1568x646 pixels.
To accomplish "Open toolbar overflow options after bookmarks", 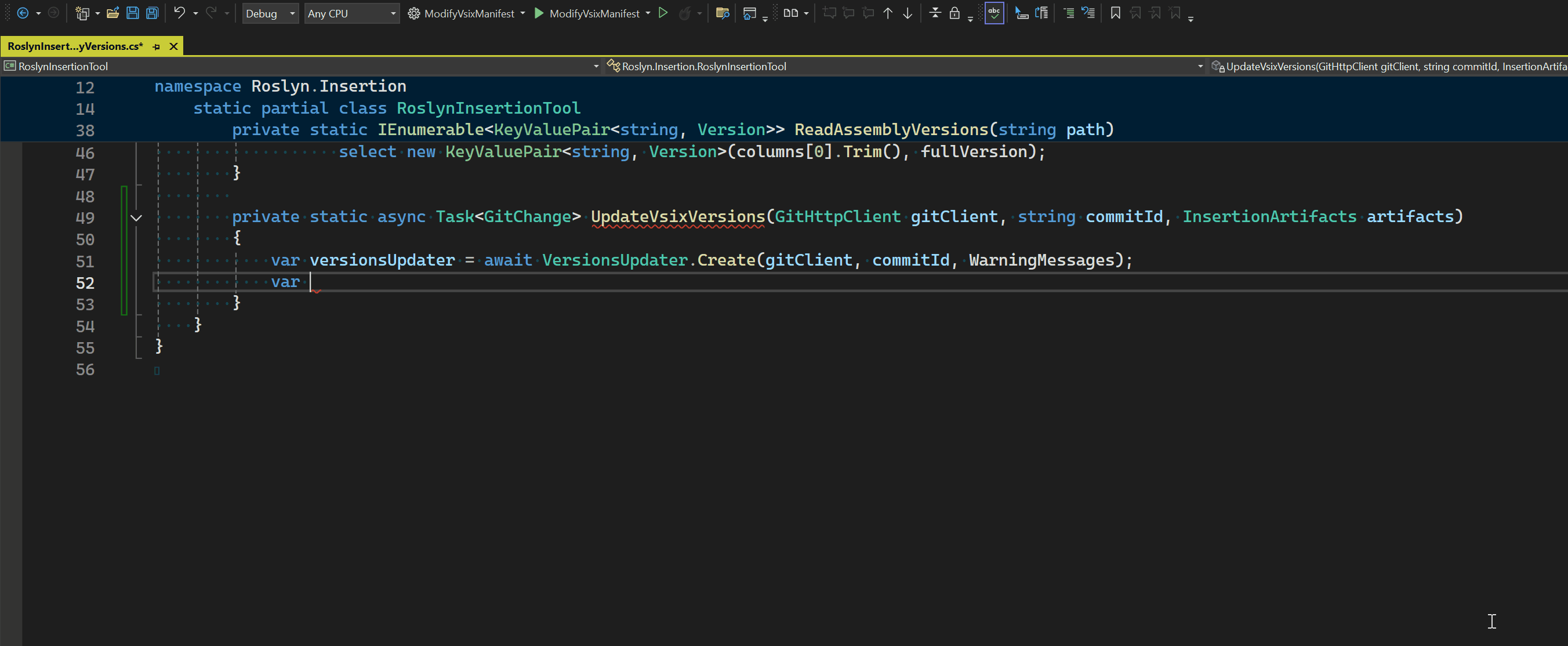I will click(x=1191, y=19).
